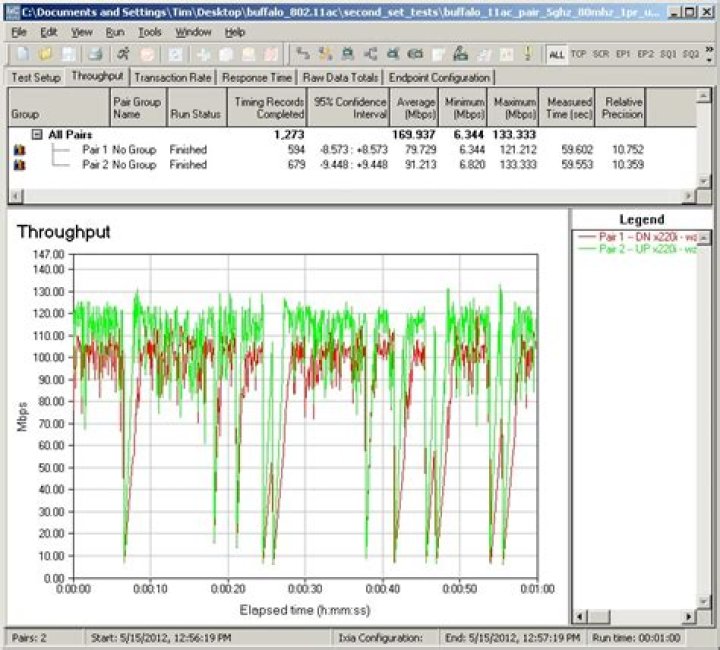Open the Run menu

115,32
